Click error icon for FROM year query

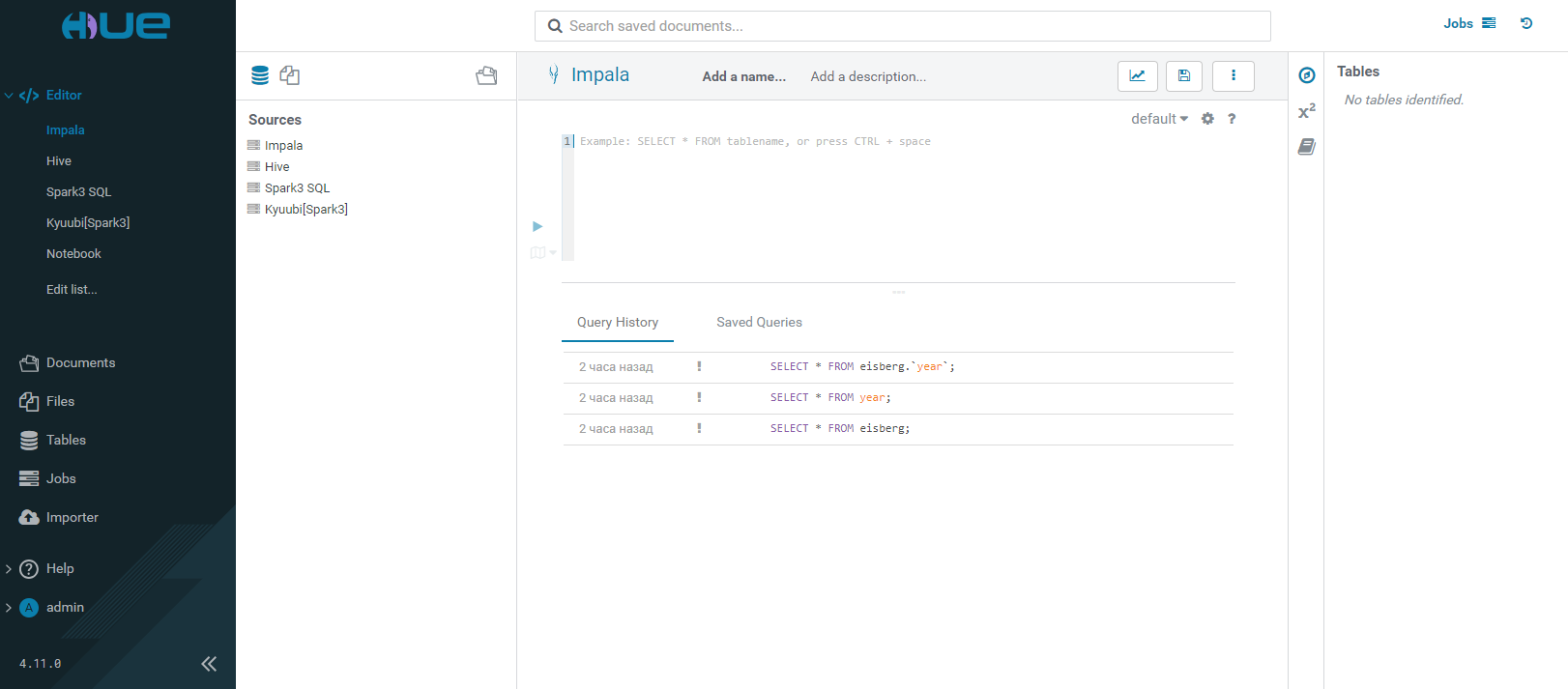pos(699,397)
